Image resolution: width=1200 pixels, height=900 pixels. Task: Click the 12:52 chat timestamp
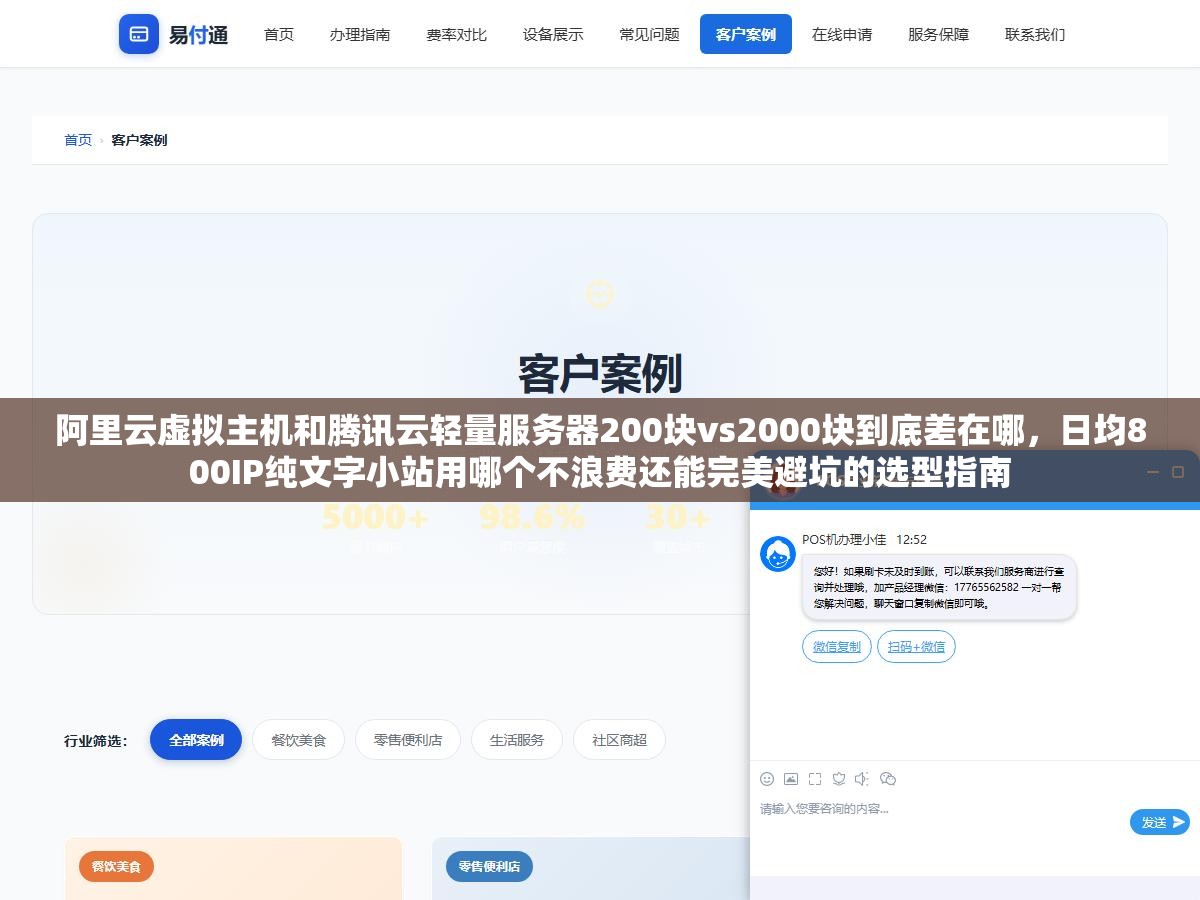[911, 539]
